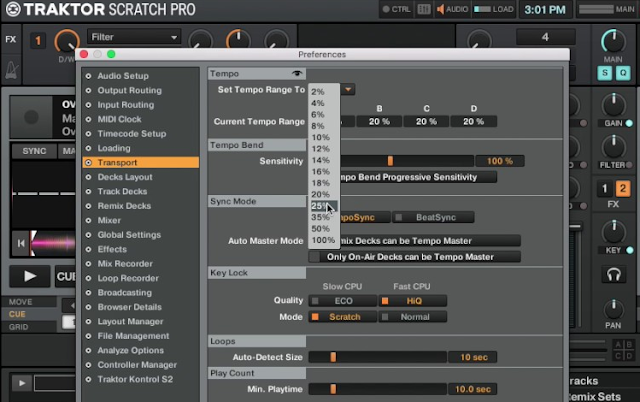Image resolution: width=640 pixels, height=402 pixels.
Task: Toggle the eye icon in Tempo header
Action: pyautogui.click(x=297, y=73)
